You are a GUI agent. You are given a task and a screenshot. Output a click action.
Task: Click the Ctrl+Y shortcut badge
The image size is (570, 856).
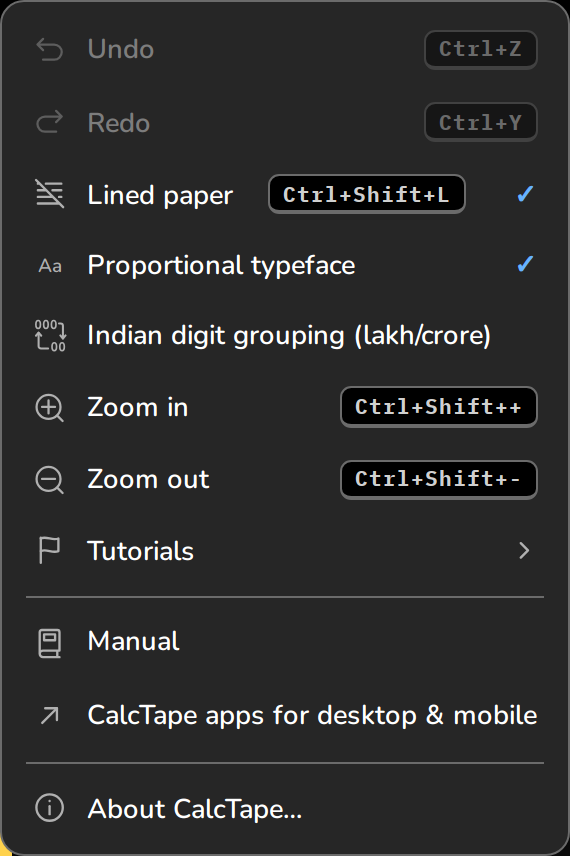[481, 122]
